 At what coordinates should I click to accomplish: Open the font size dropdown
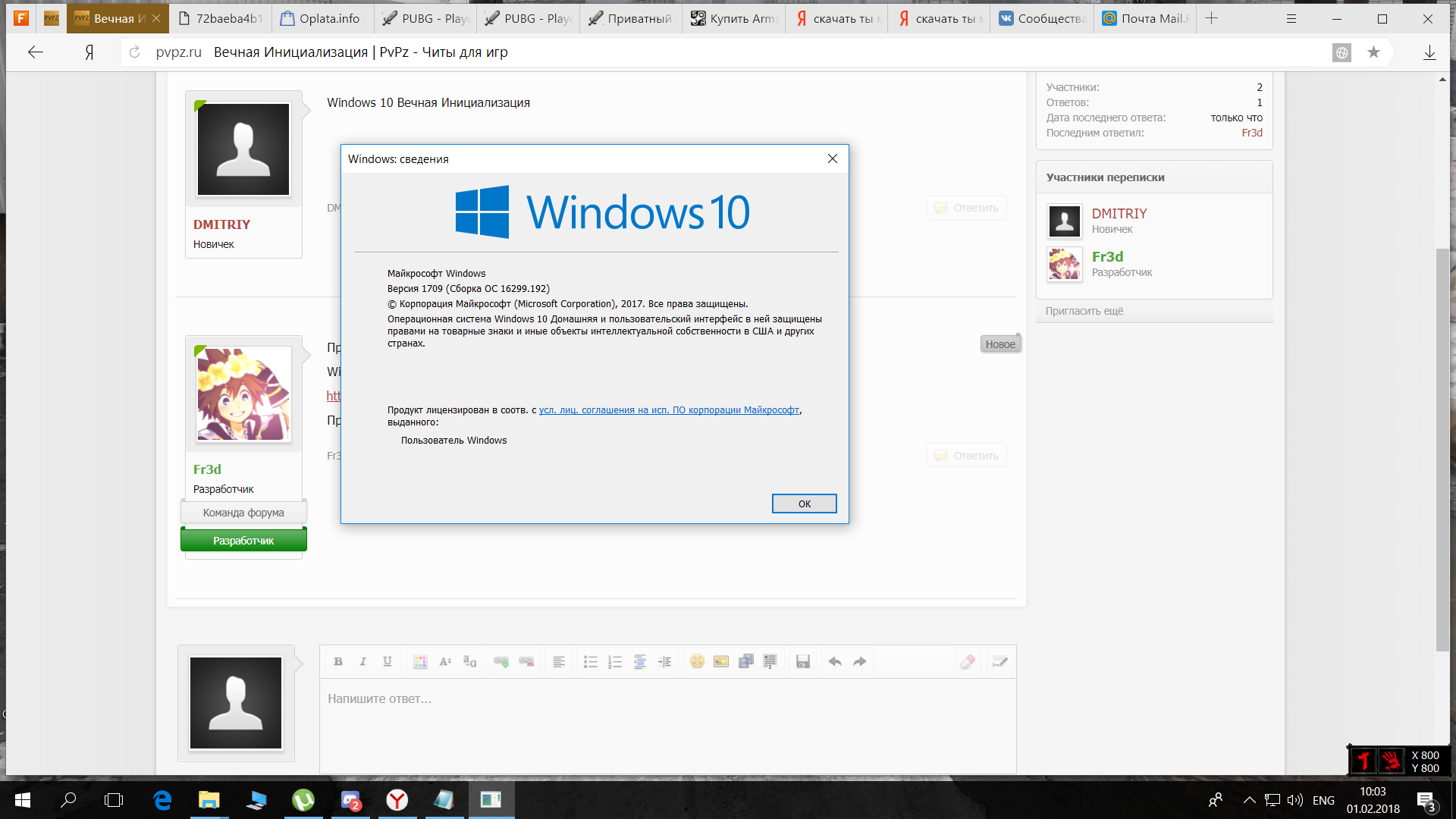(x=445, y=661)
